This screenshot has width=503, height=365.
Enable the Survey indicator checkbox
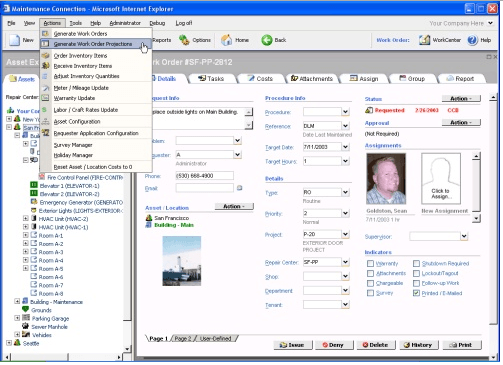370,293
